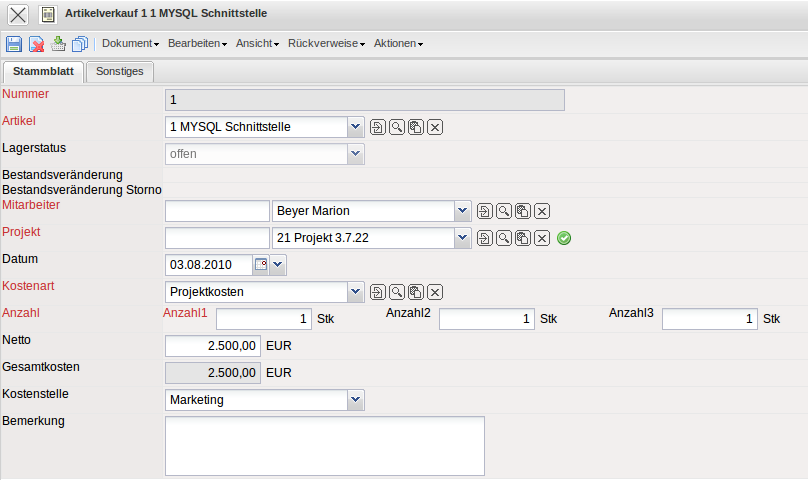Click the delete document icon with red X
The height and width of the screenshot is (480, 808).
[x=36, y=44]
